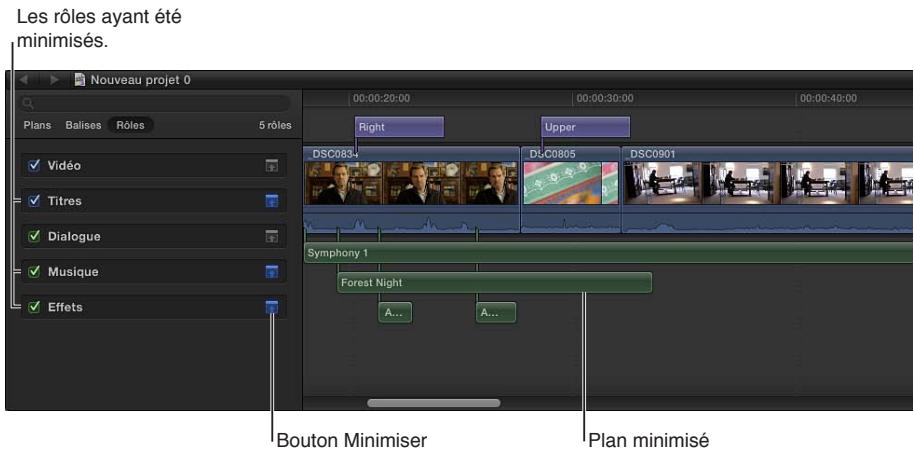This screenshot has height=454, width=914.
Task: Select the Forest Night audio clip
Action: (494, 283)
